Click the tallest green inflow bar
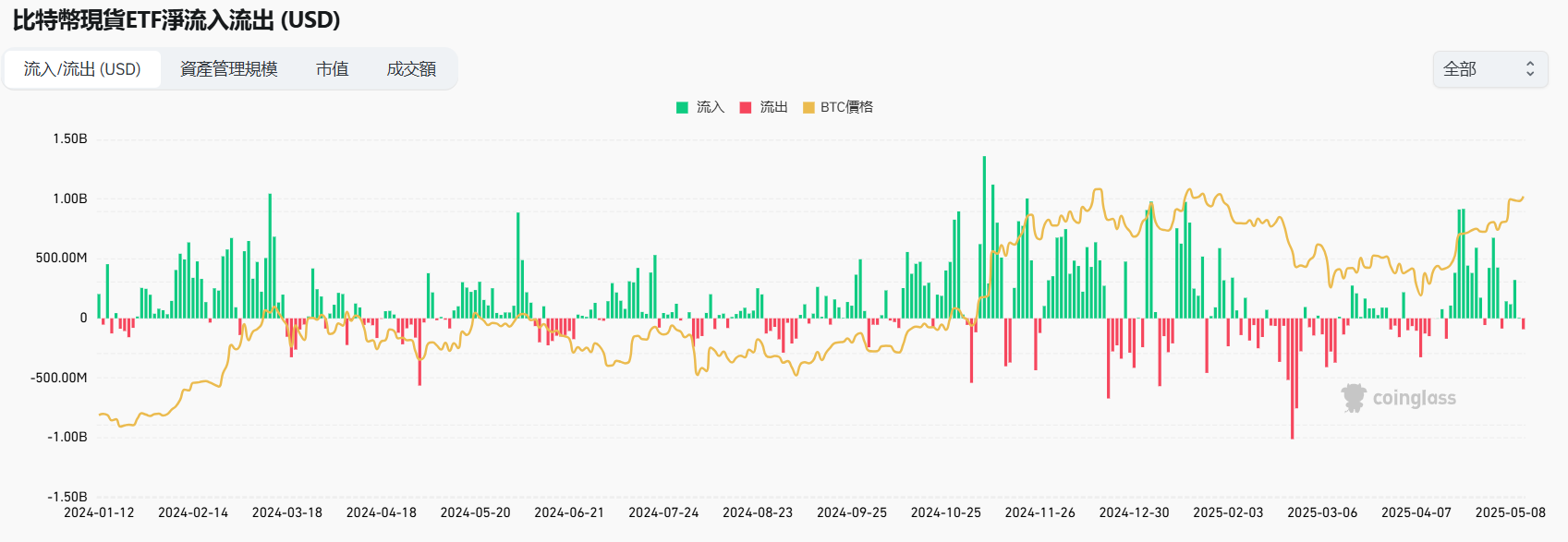This screenshot has height=542, width=1568. pos(984,237)
